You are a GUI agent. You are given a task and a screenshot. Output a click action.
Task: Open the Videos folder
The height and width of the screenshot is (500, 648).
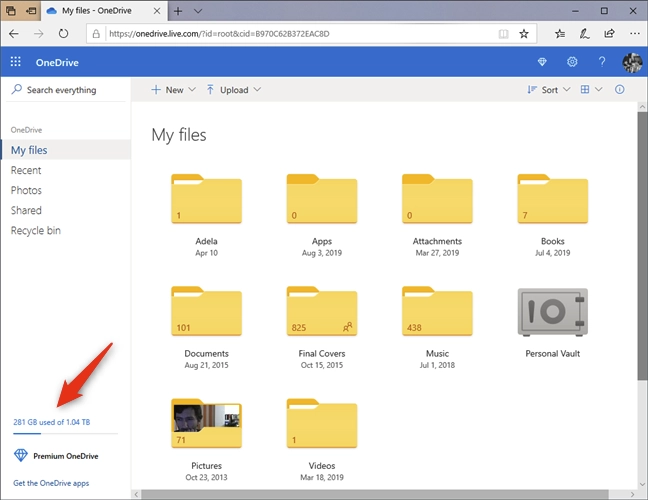pyautogui.click(x=322, y=424)
